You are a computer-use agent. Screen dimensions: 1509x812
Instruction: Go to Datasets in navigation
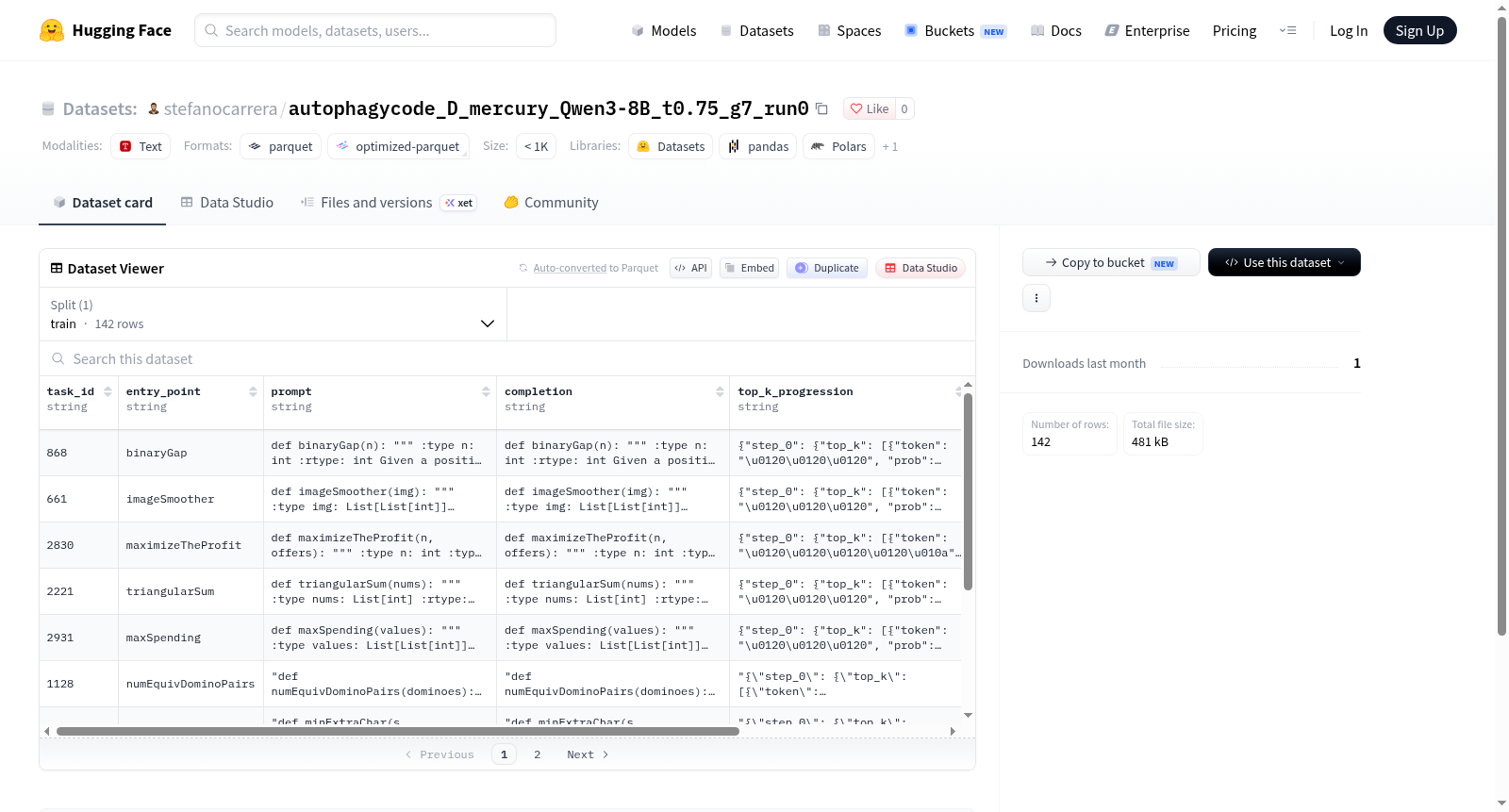point(756,30)
